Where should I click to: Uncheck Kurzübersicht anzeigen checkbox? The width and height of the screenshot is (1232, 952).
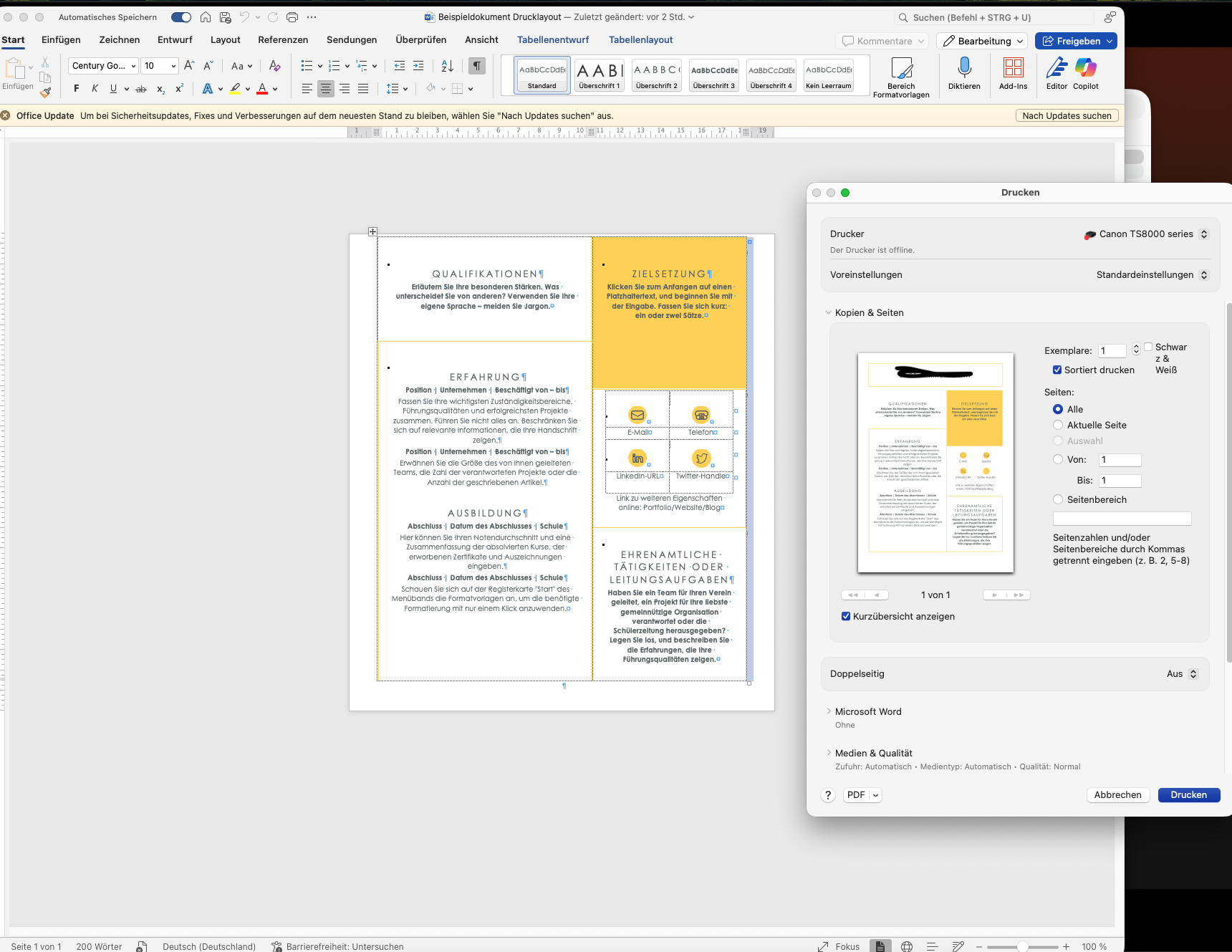pyautogui.click(x=846, y=617)
